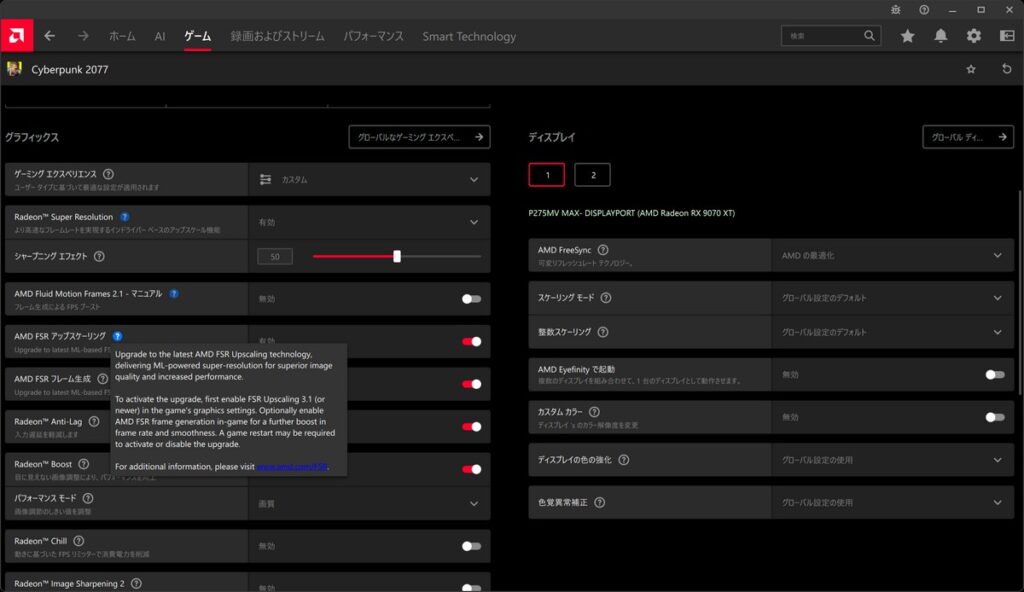Image resolution: width=1024 pixels, height=592 pixels.
Task: Select display 2 button
Action: 593,175
